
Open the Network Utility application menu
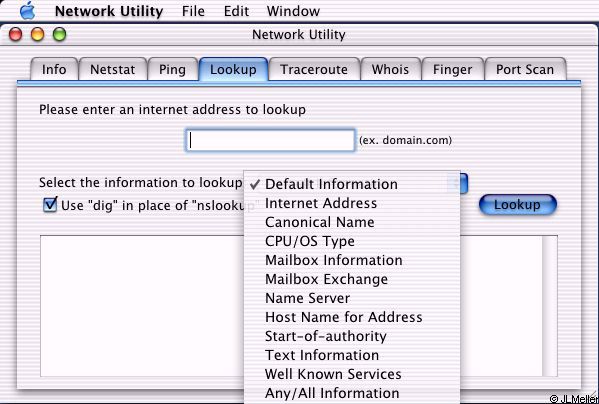109,11
